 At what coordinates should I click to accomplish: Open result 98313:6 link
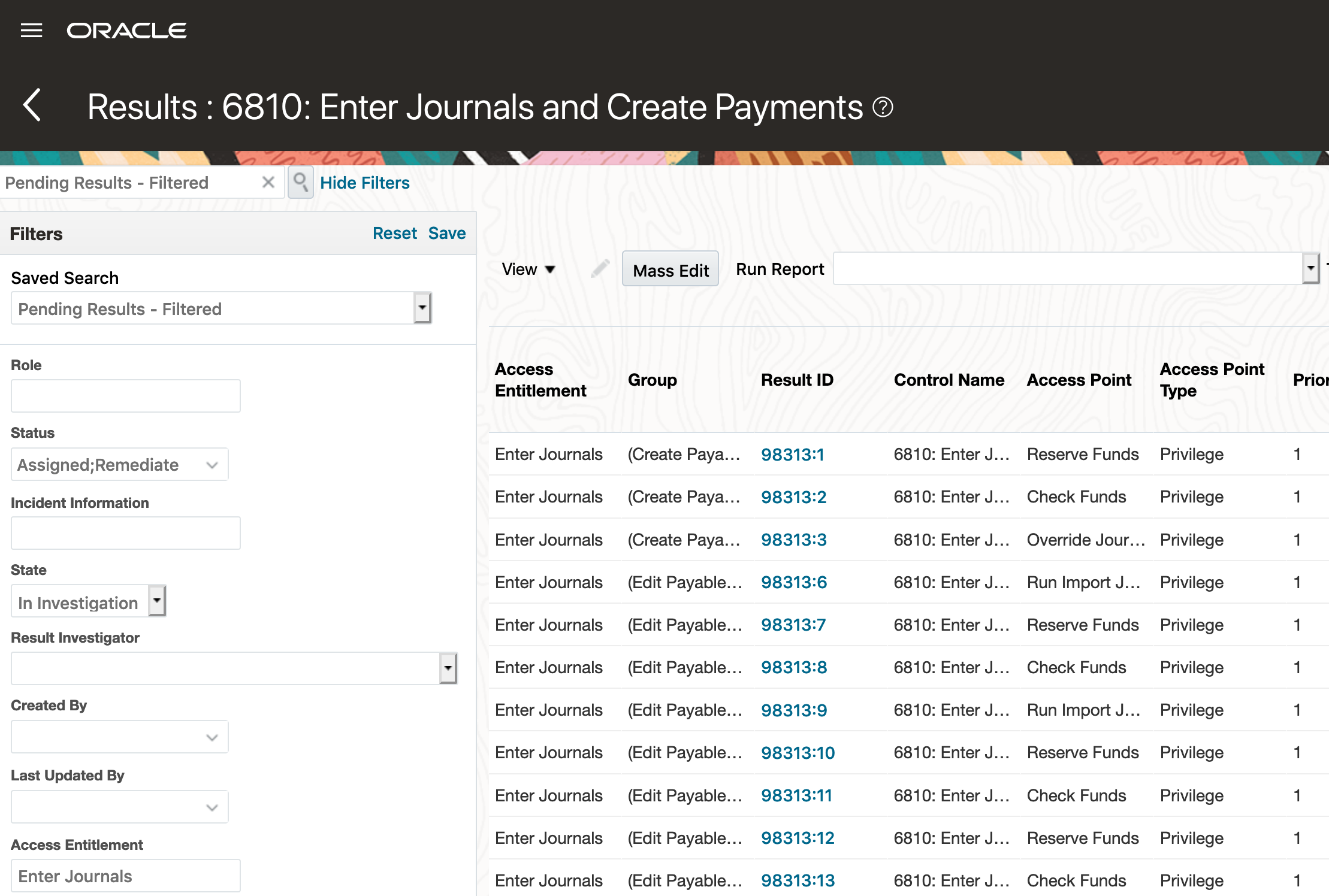point(793,582)
